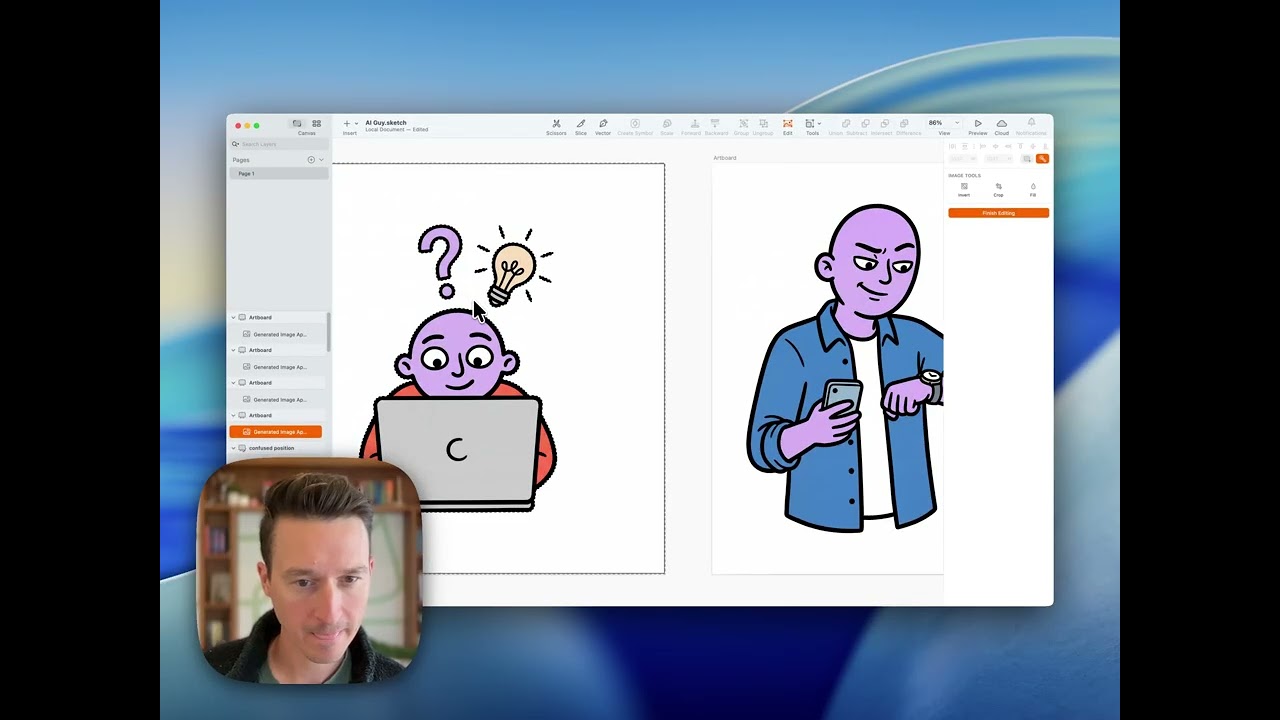Click the rectangular selection mode icon in inspector

[1027, 159]
